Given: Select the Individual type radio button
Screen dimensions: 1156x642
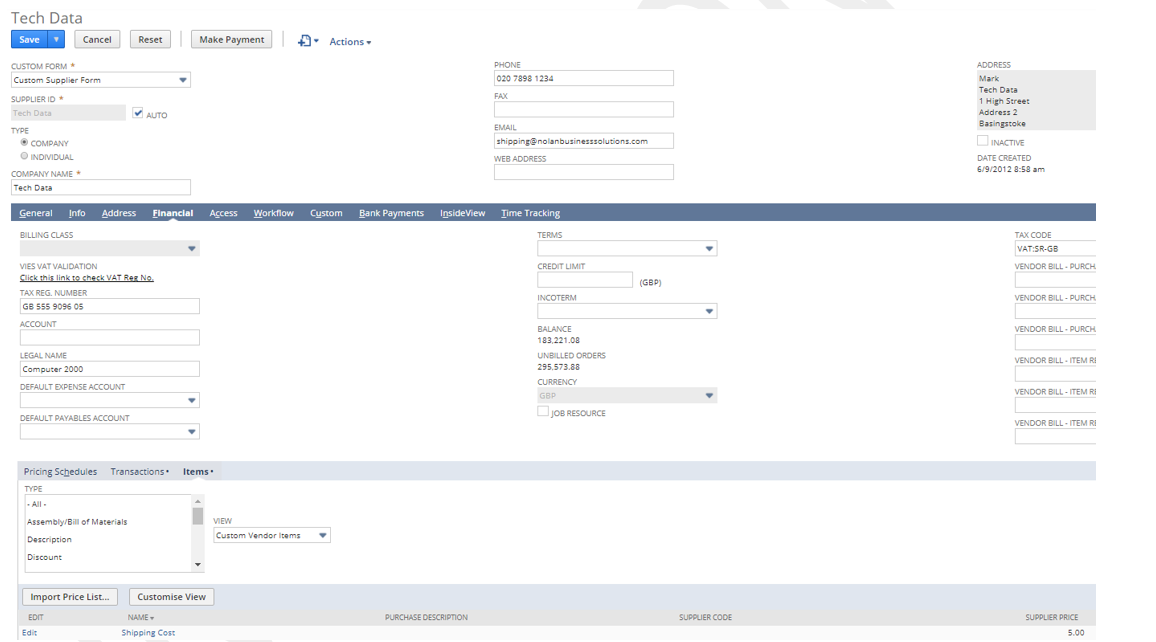Looking at the screenshot, I should click(25, 156).
